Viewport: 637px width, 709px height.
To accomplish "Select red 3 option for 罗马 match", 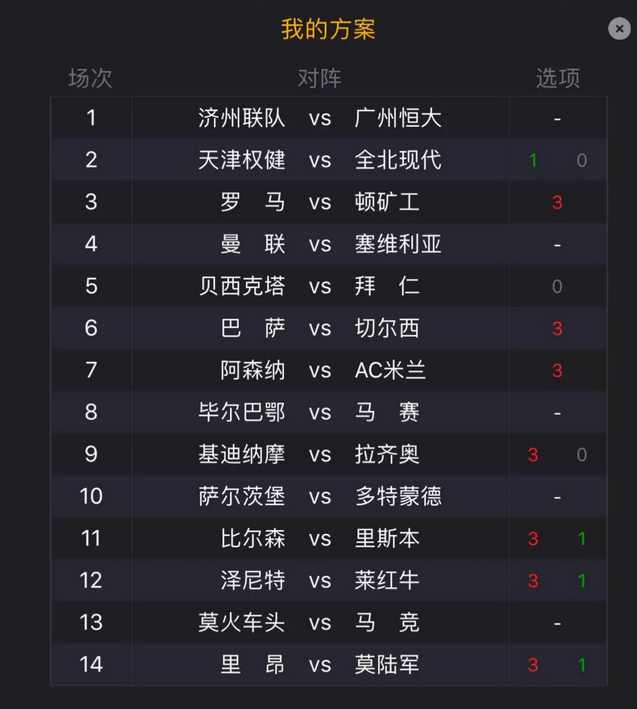I will [557, 202].
